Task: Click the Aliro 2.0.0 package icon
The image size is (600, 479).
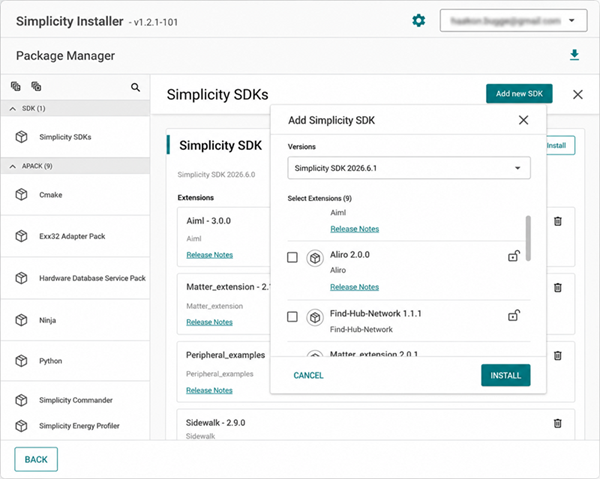Action: (x=315, y=258)
